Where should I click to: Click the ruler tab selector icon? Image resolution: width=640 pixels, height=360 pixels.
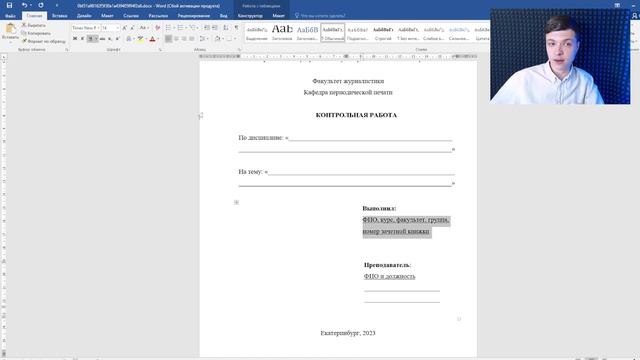[x=4, y=57]
